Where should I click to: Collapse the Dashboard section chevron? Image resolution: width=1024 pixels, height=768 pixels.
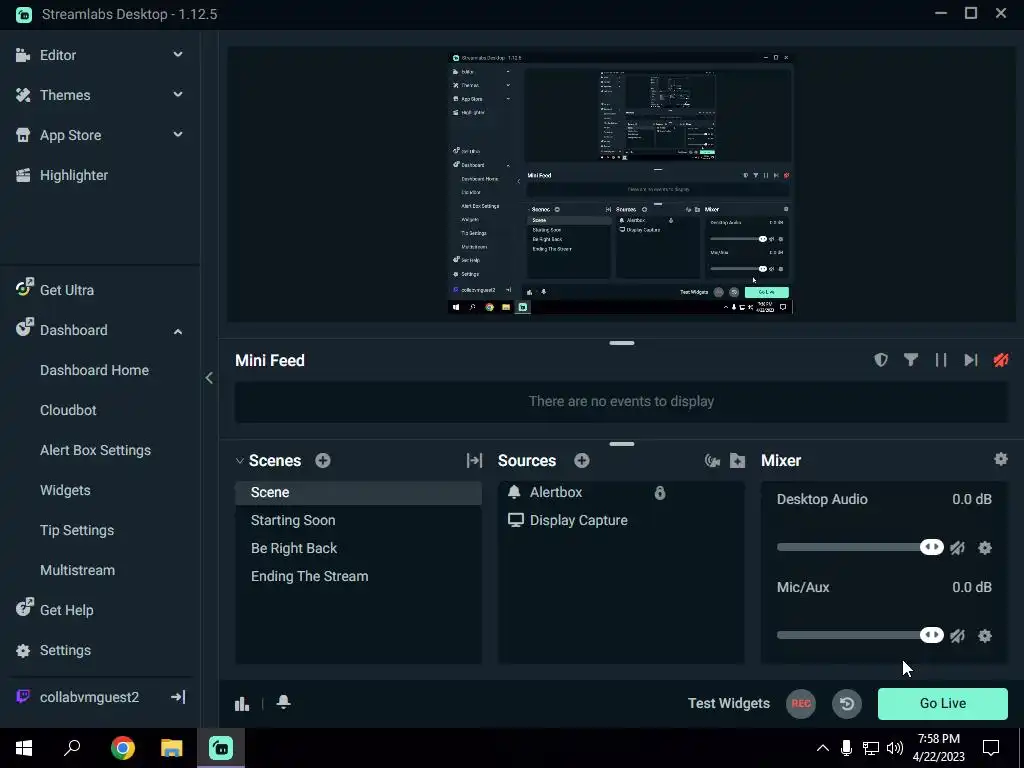tap(178, 330)
